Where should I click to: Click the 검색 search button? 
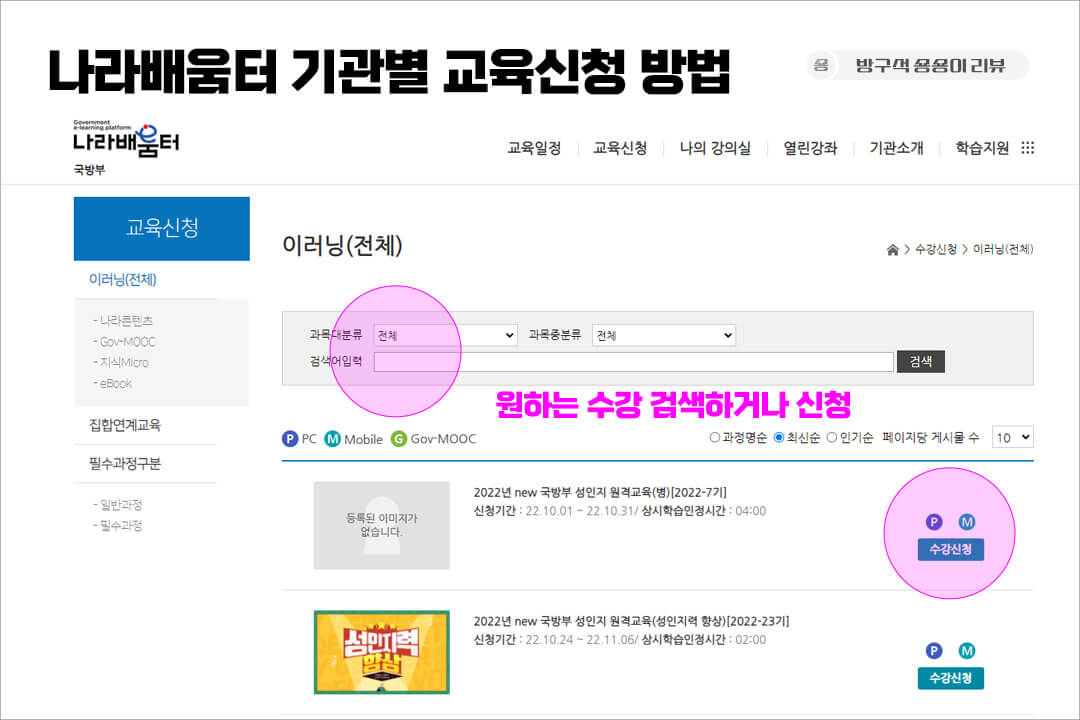(921, 362)
